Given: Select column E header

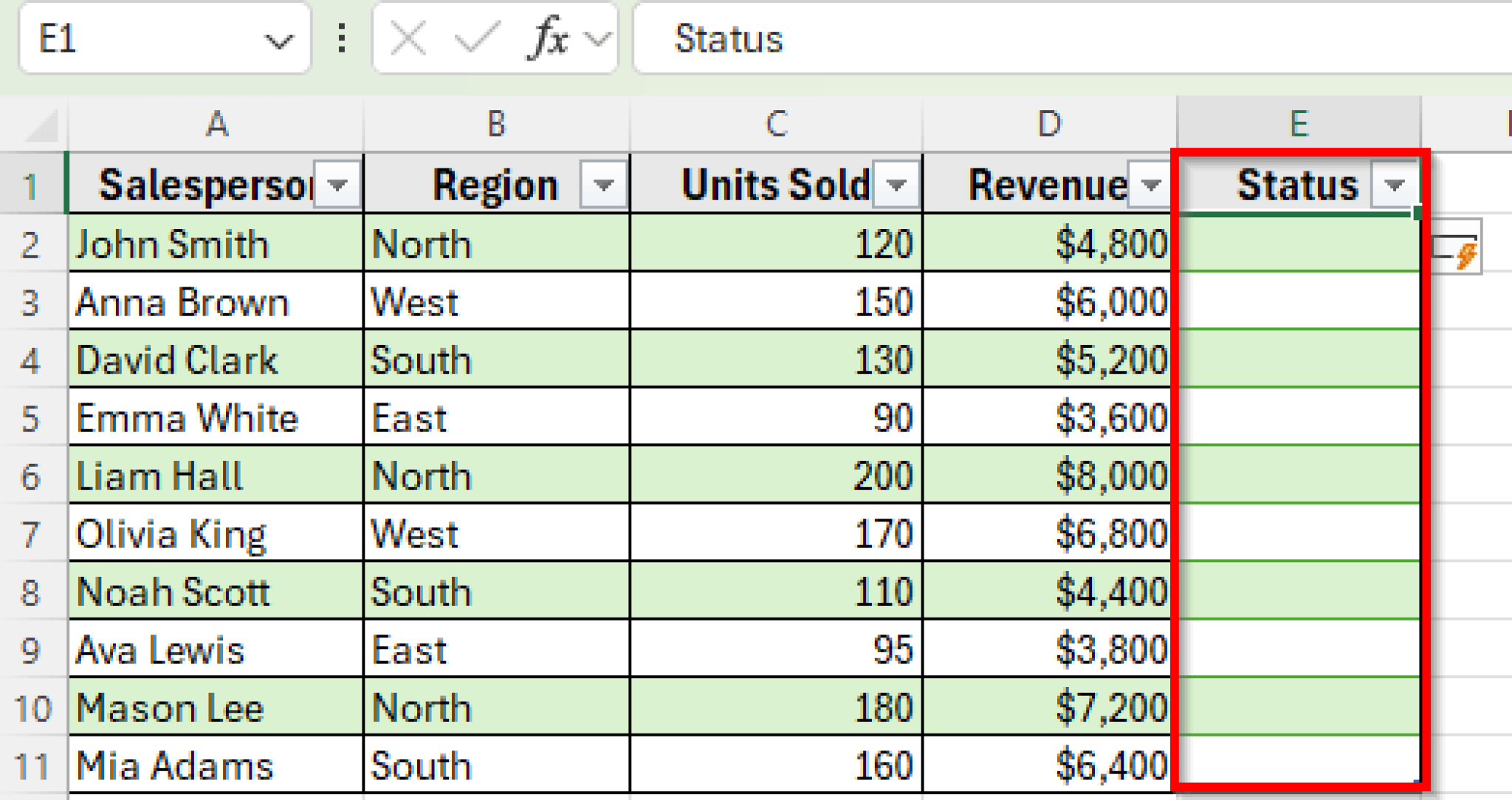Looking at the screenshot, I should 1299,124.
